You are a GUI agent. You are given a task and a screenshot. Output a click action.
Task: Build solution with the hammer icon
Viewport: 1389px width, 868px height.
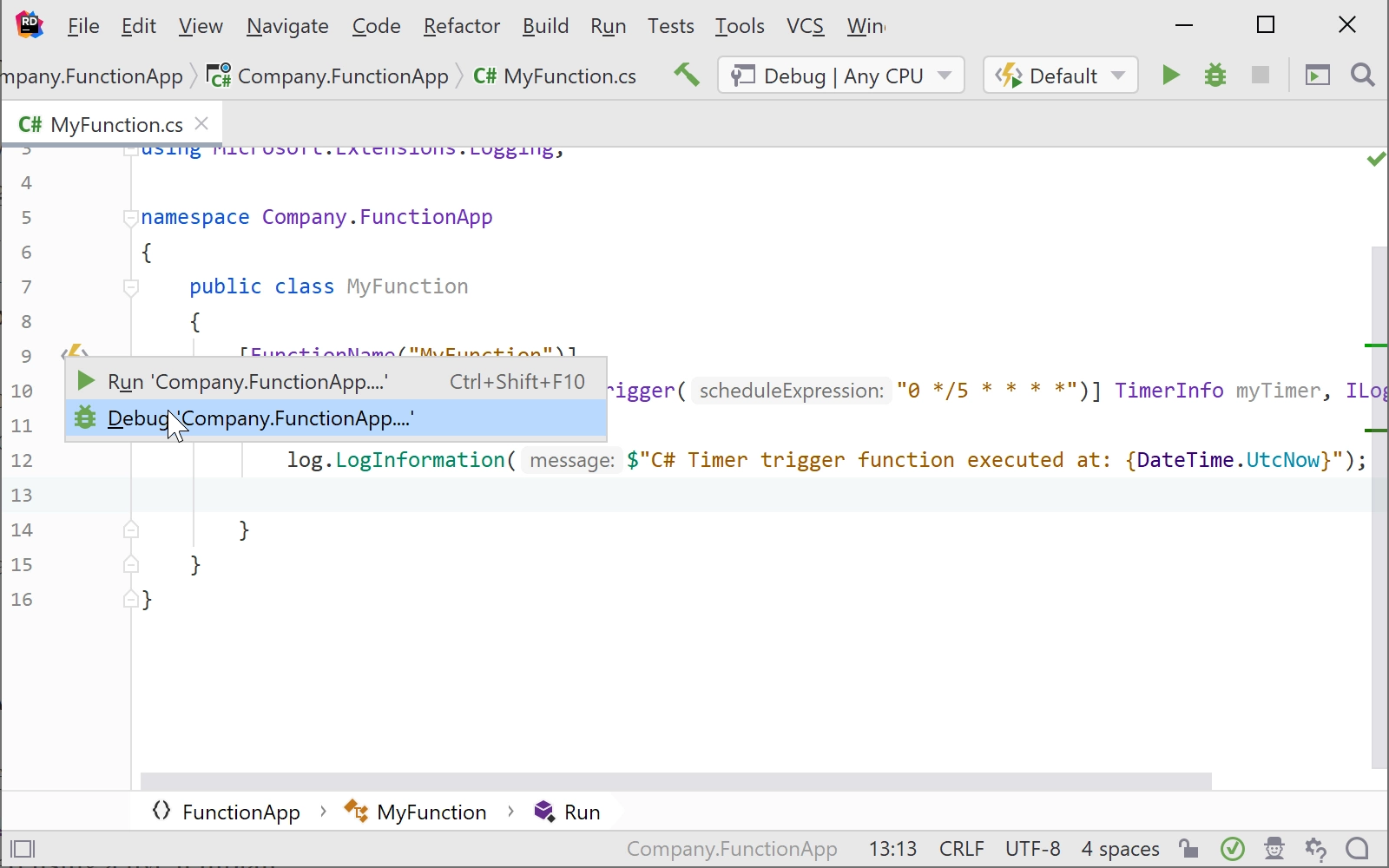(687, 76)
